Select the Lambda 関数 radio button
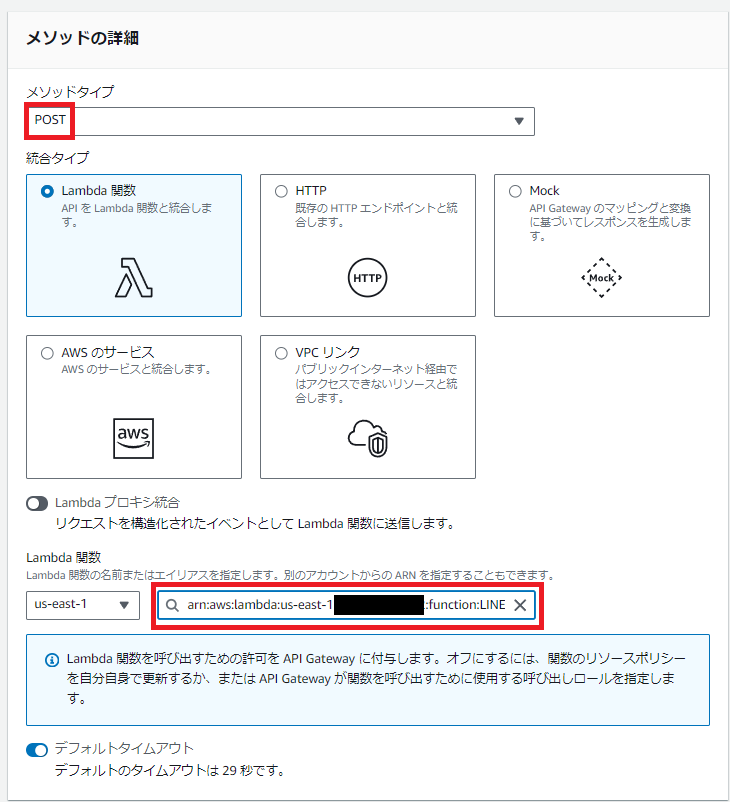The width and height of the screenshot is (730, 802). point(47,191)
